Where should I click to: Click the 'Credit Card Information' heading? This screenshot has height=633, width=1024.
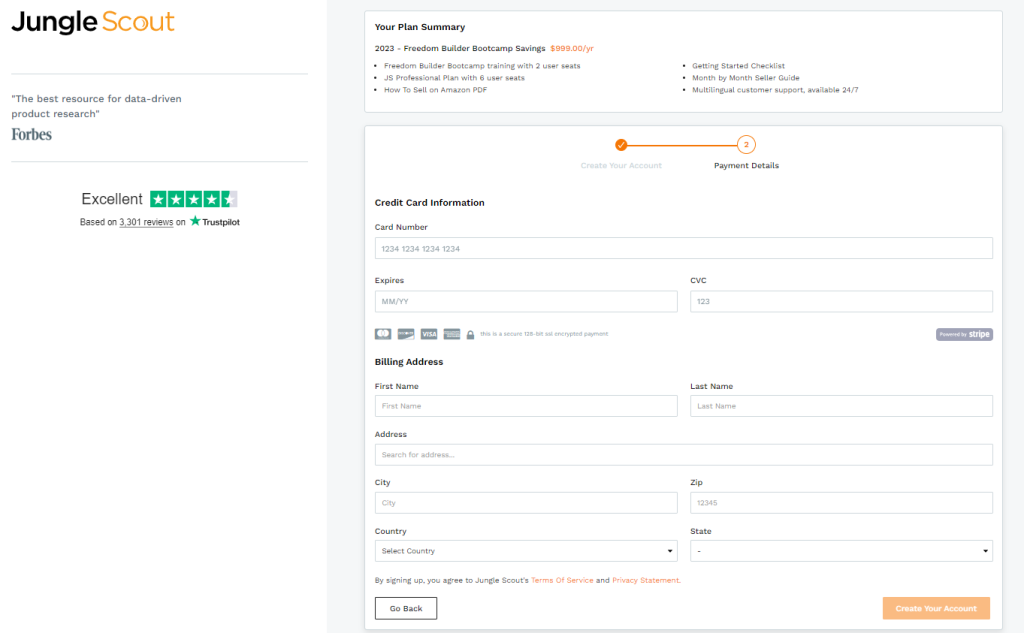429,203
